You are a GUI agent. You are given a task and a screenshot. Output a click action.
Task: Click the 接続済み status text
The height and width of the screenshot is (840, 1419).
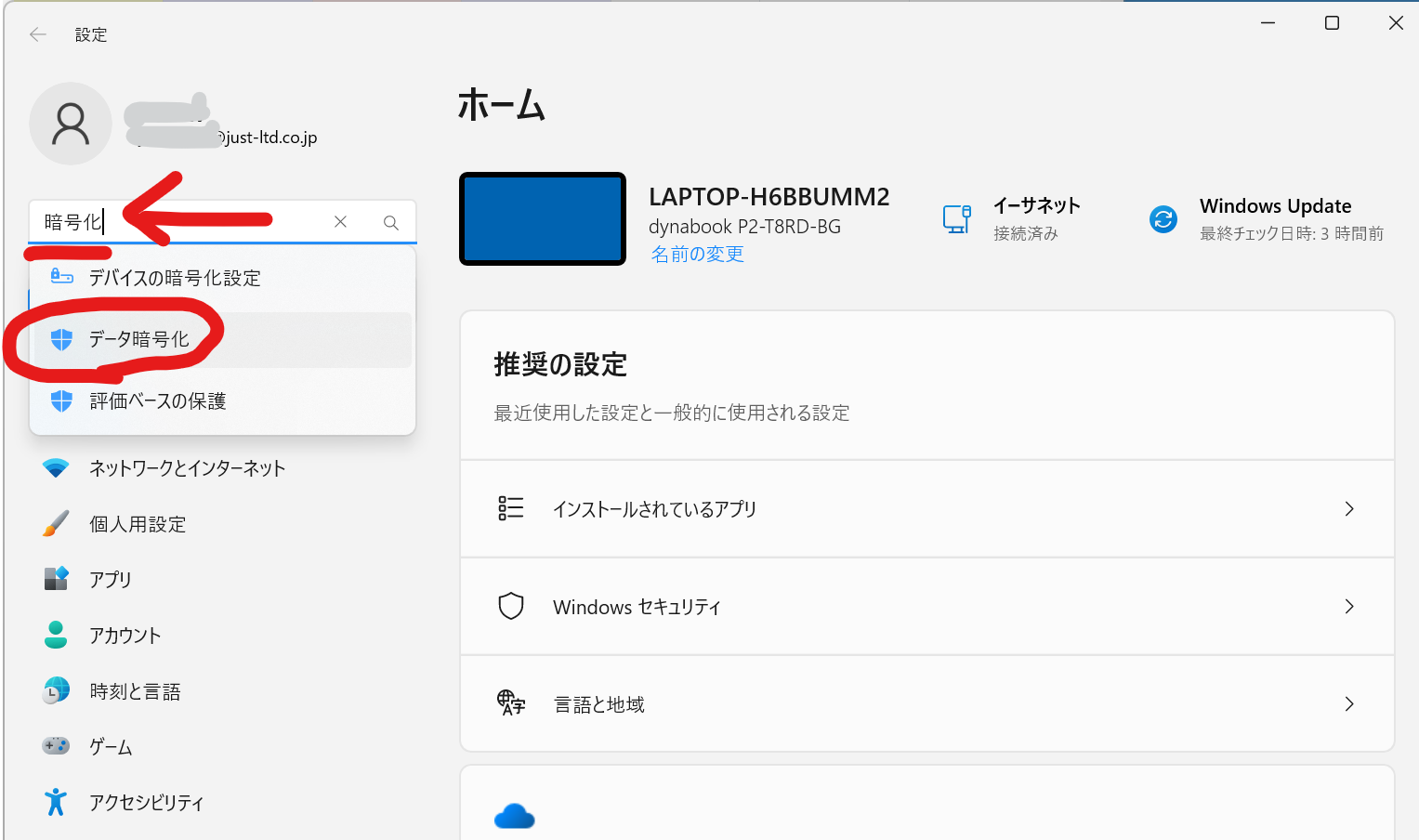[1026, 233]
